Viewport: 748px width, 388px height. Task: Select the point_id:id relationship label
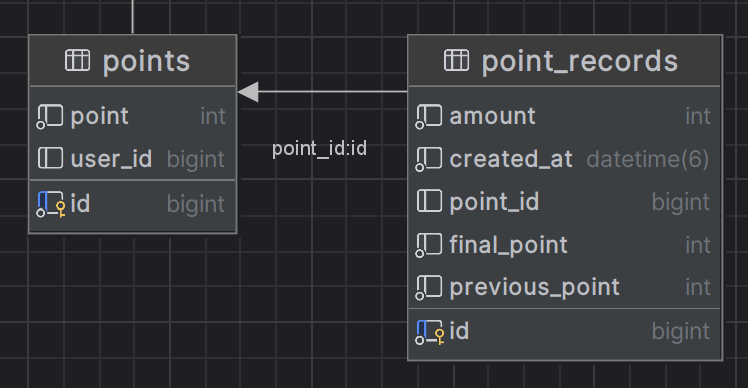(319, 148)
